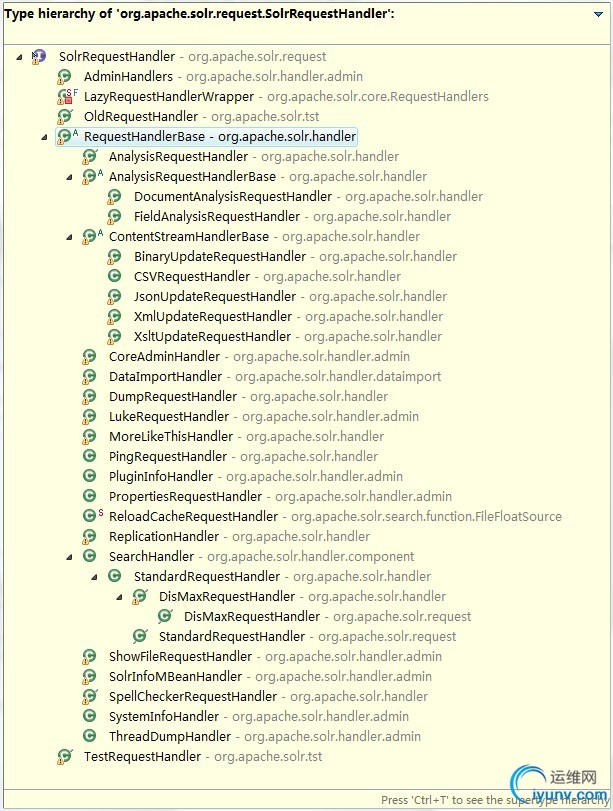Image resolution: width=613 pixels, height=811 pixels.
Task: Click the CoreAdminHandler class icon
Action: coord(89,356)
